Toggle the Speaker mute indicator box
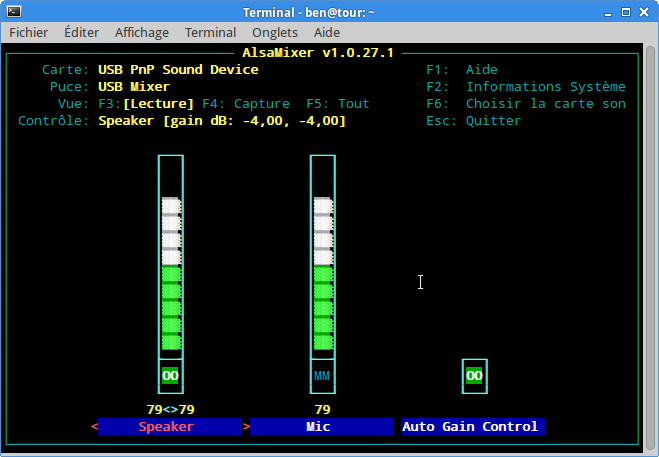Screen dimensions: 659x457 click(x=171, y=375)
